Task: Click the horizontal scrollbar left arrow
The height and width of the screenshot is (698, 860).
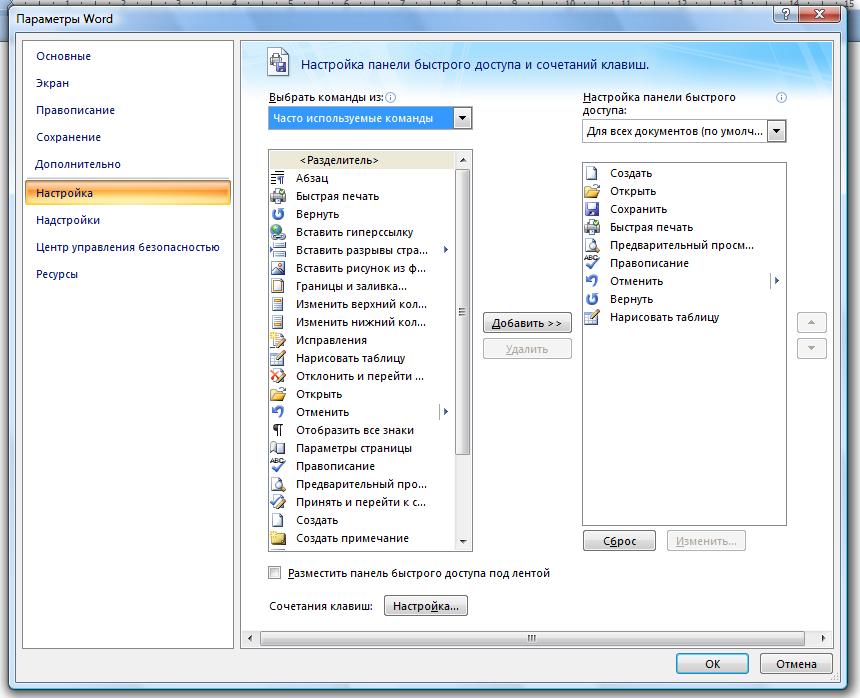Action: coord(251,638)
